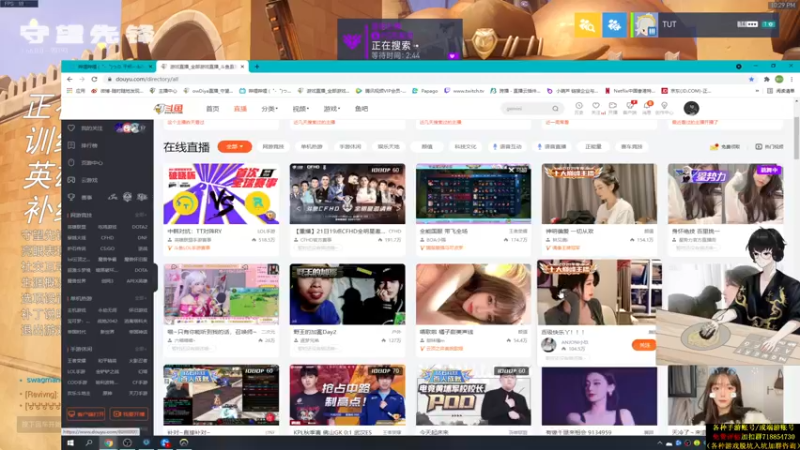
Task: Open the www.twitch.tv bookmark
Action: click(x=464, y=91)
